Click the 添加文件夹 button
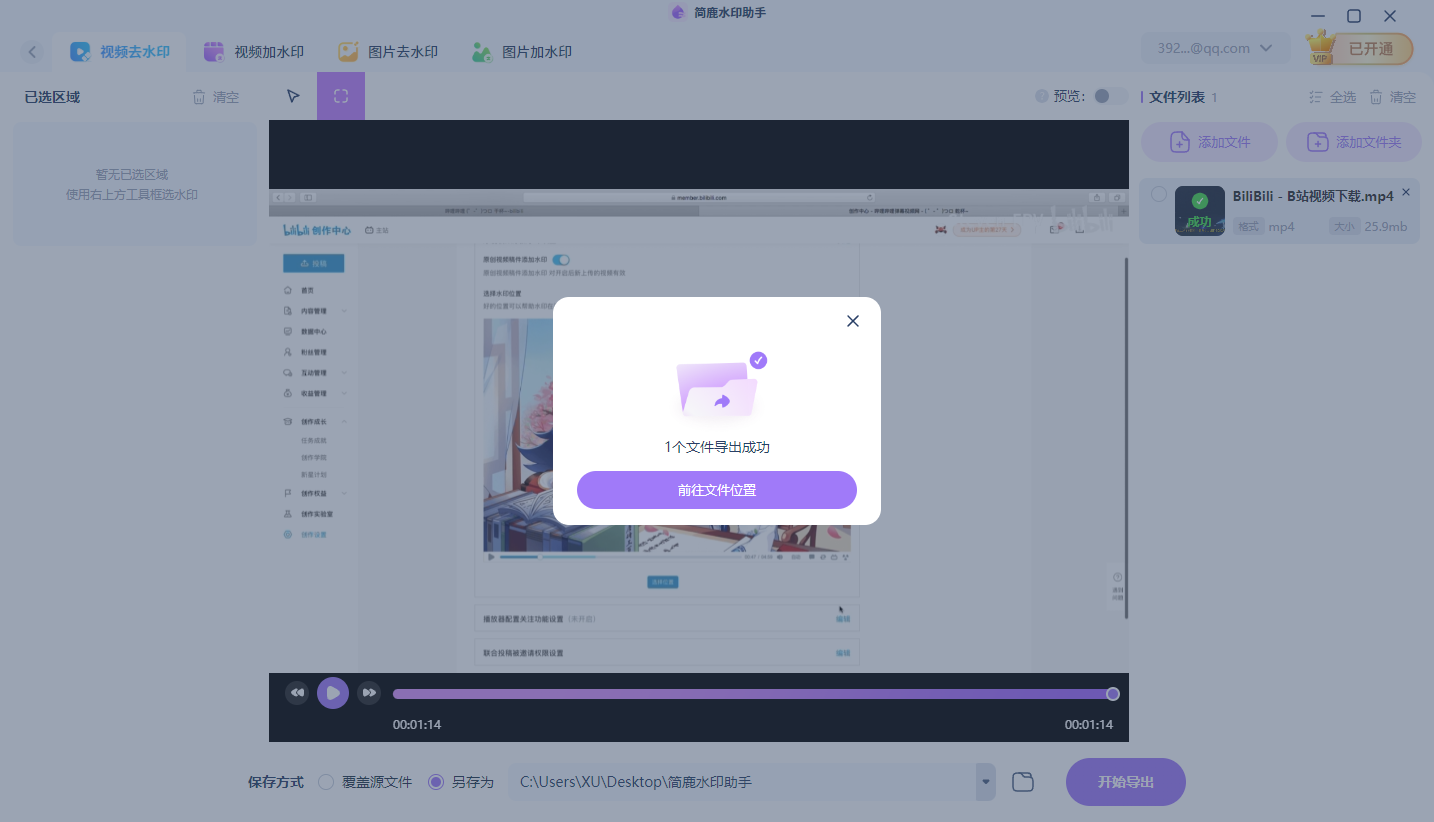1434x822 pixels. (1354, 142)
